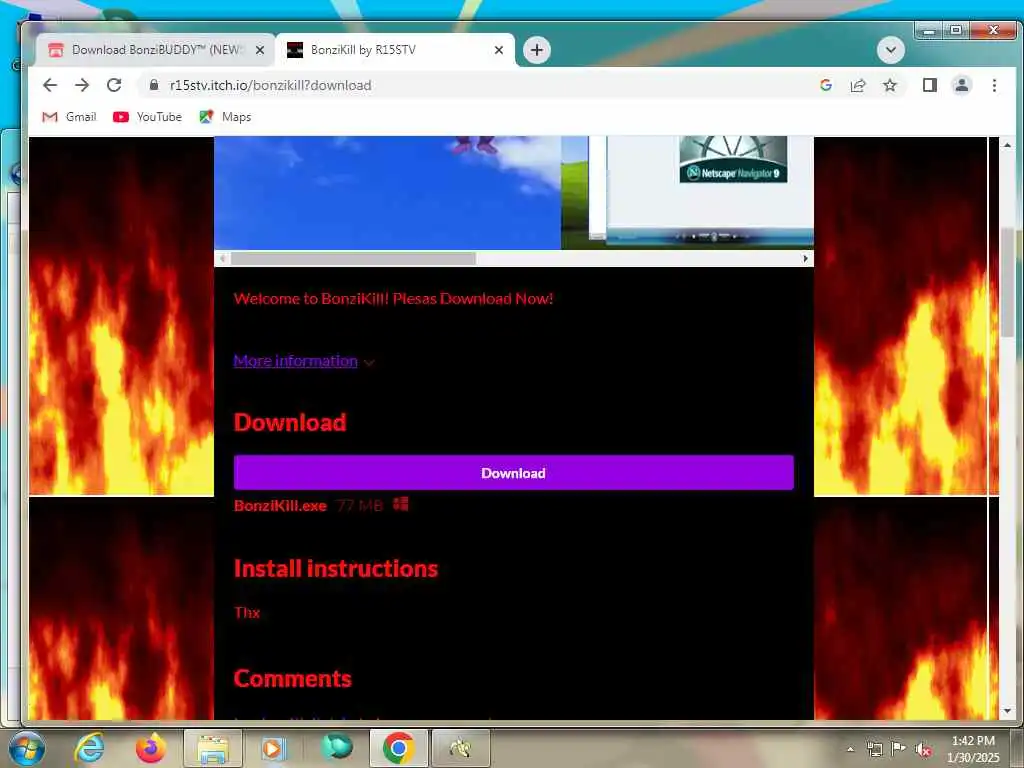The height and width of the screenshot is (768, 1024).
Task: Switch to Download BonziBUDDY tab
Action: click(x=155, y=50)
